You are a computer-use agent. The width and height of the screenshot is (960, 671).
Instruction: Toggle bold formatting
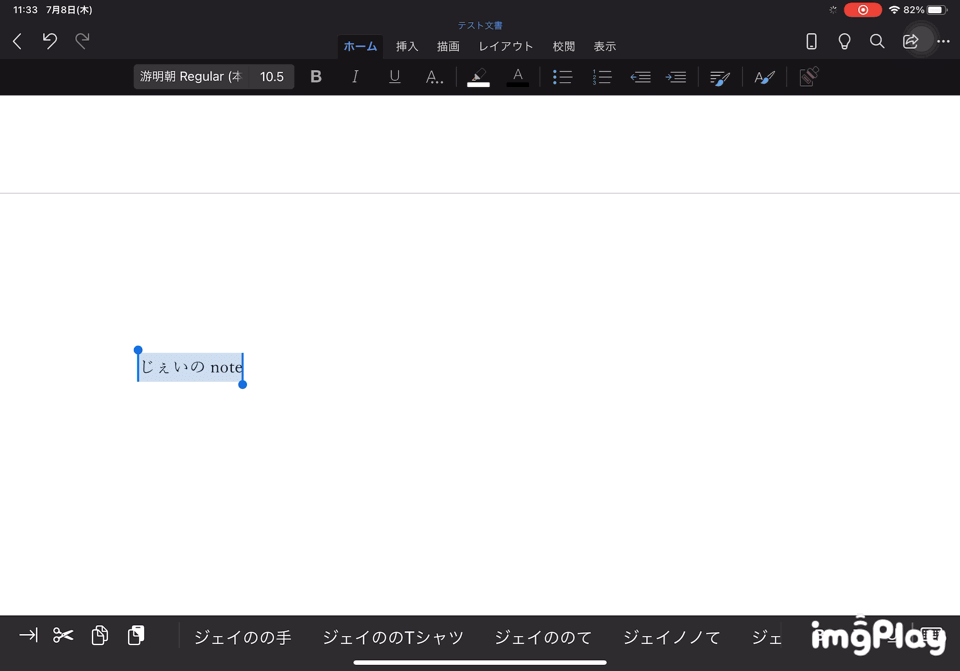click(x=316, y=76)
